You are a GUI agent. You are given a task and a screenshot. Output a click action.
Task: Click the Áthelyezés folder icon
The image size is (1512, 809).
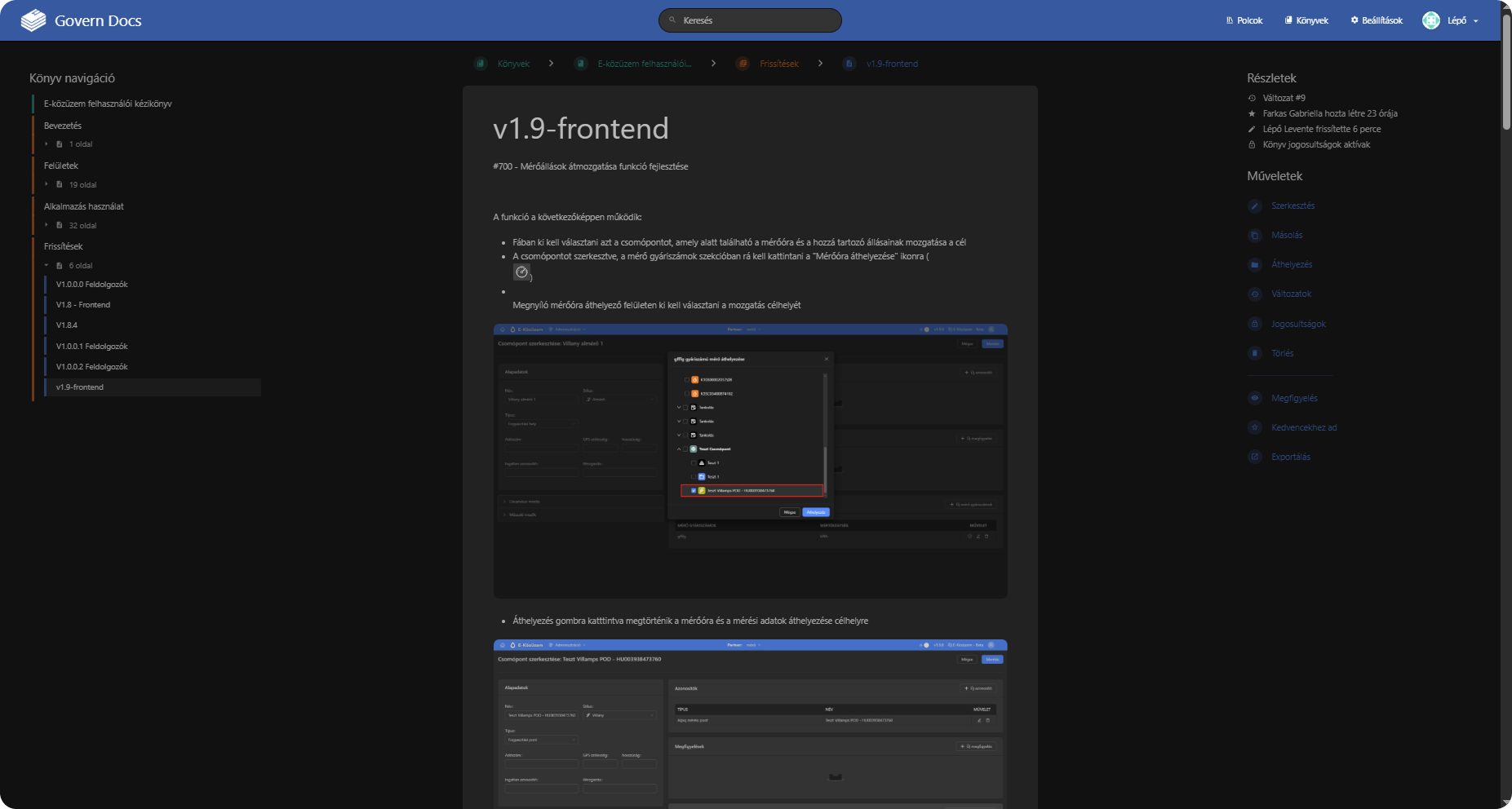1255,264
